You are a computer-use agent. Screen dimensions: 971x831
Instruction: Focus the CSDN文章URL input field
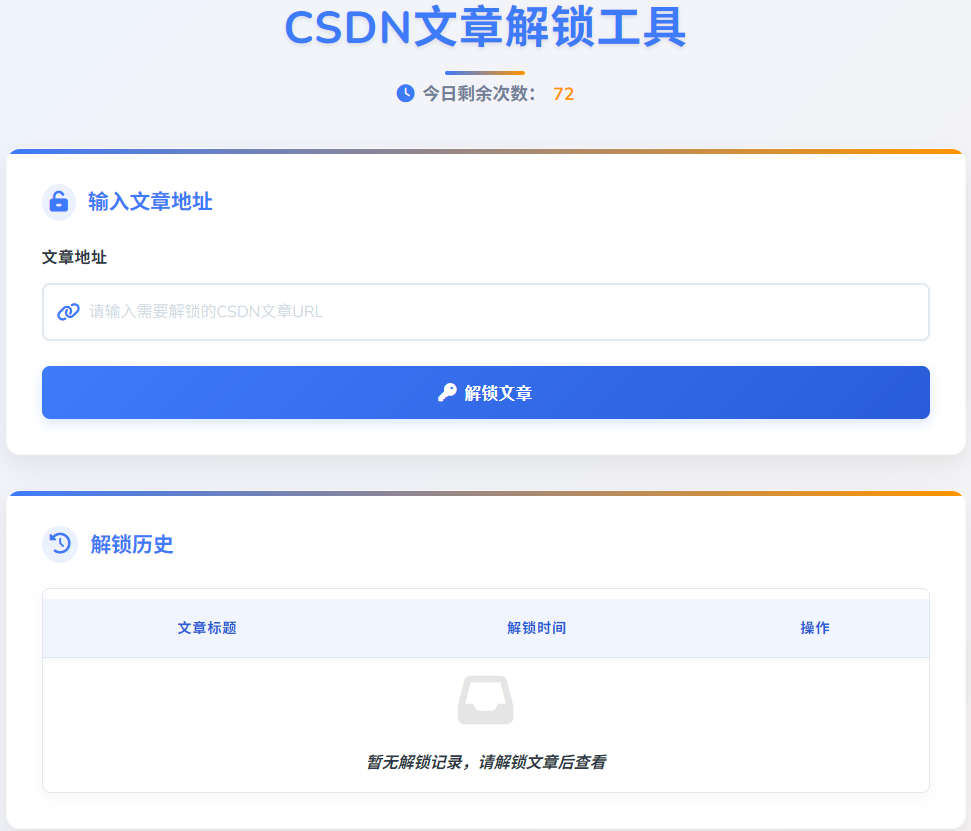(x=486, y=312)
